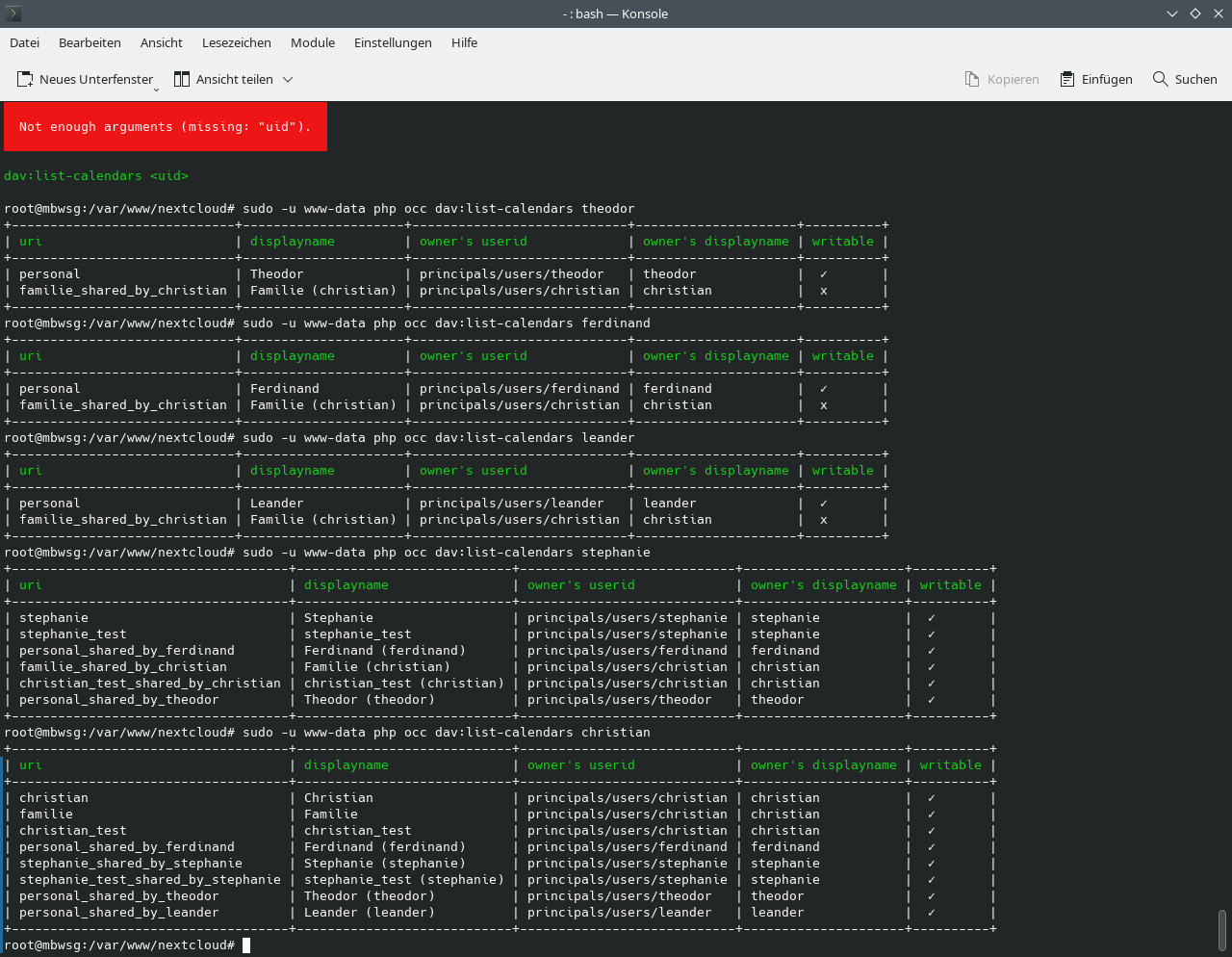Open the Module menu
Screen dimensions: 1232x957
(x=313, y=42)
